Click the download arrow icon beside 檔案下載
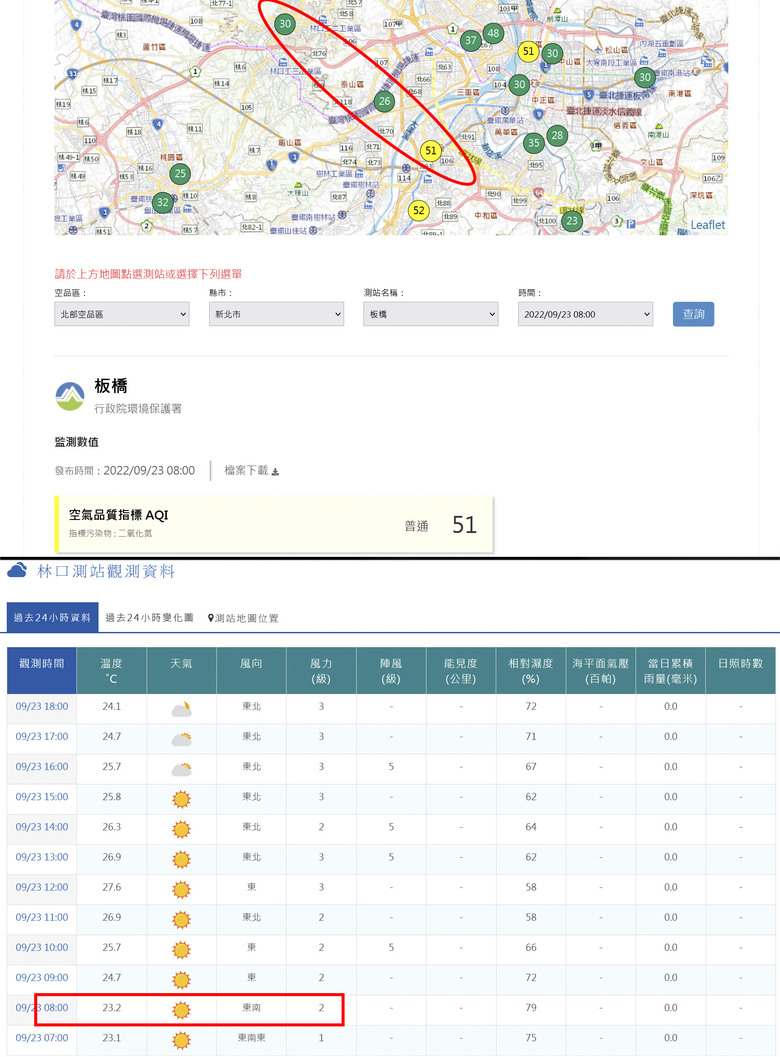 [275, 471]
